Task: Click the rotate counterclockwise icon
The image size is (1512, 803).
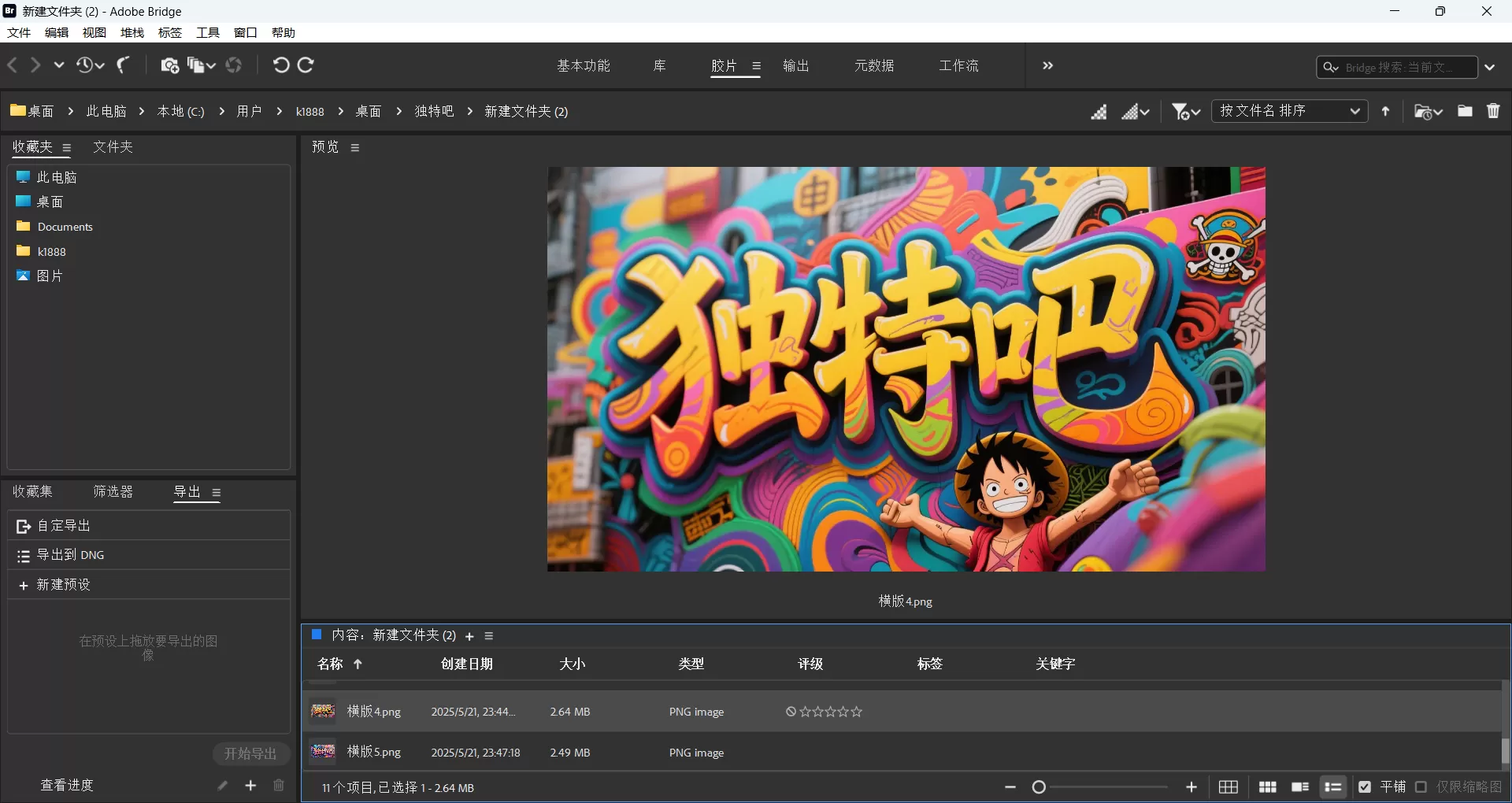Action: (x=281, y=65)
